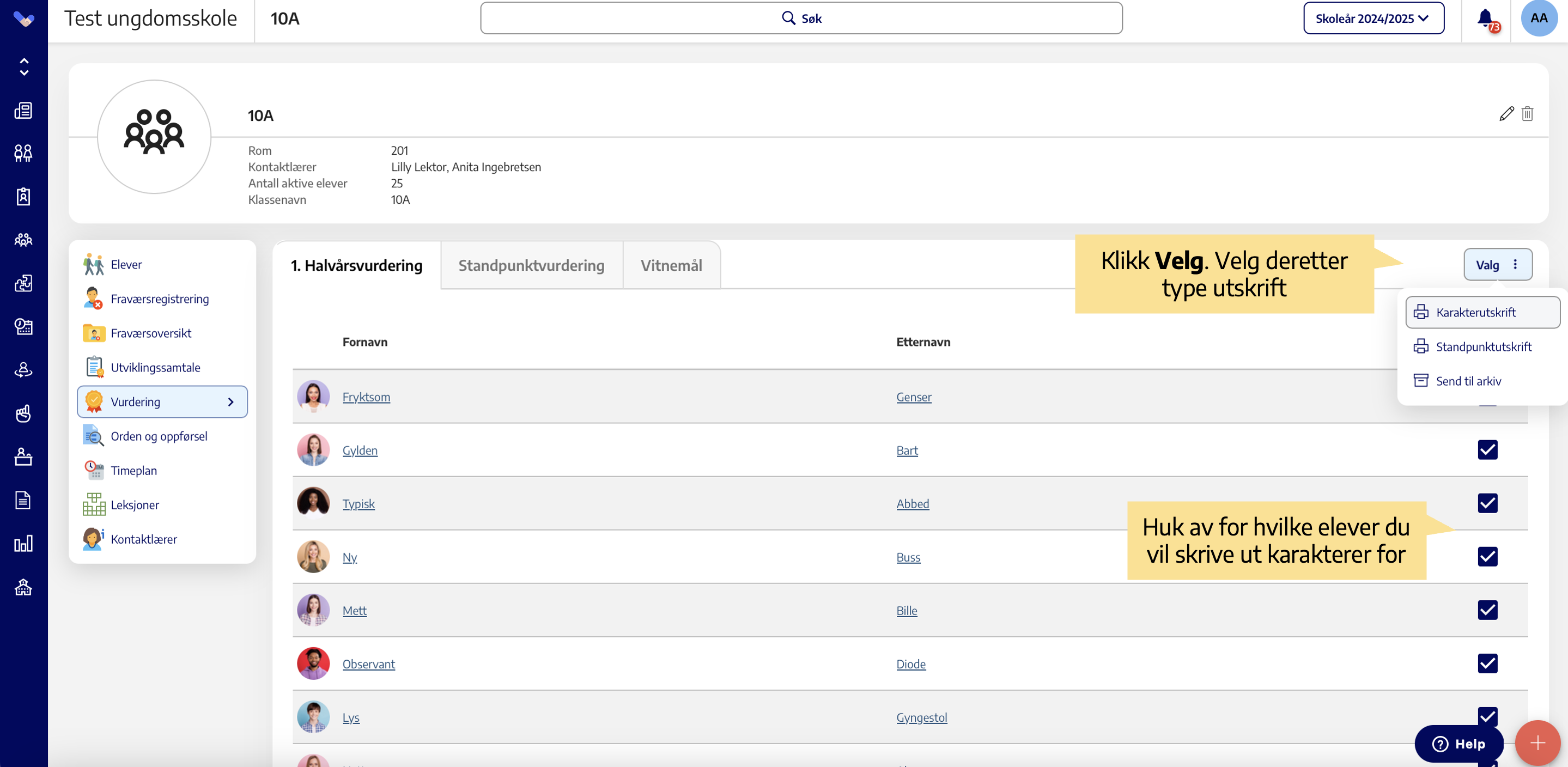Uncheck the checkbox for Typisk Abbed
This screenshot has height=767, width=1568.
pos(1487,503)
